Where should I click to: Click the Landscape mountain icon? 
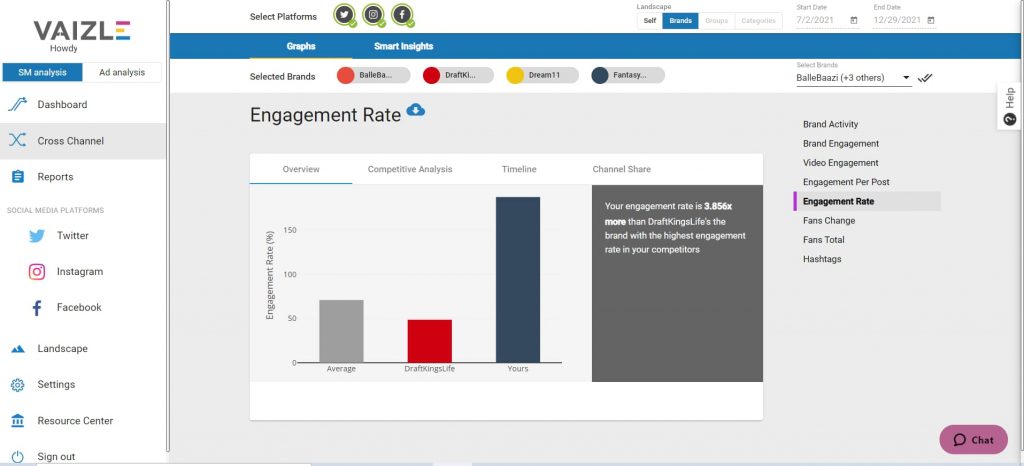(x=18, y=349)
